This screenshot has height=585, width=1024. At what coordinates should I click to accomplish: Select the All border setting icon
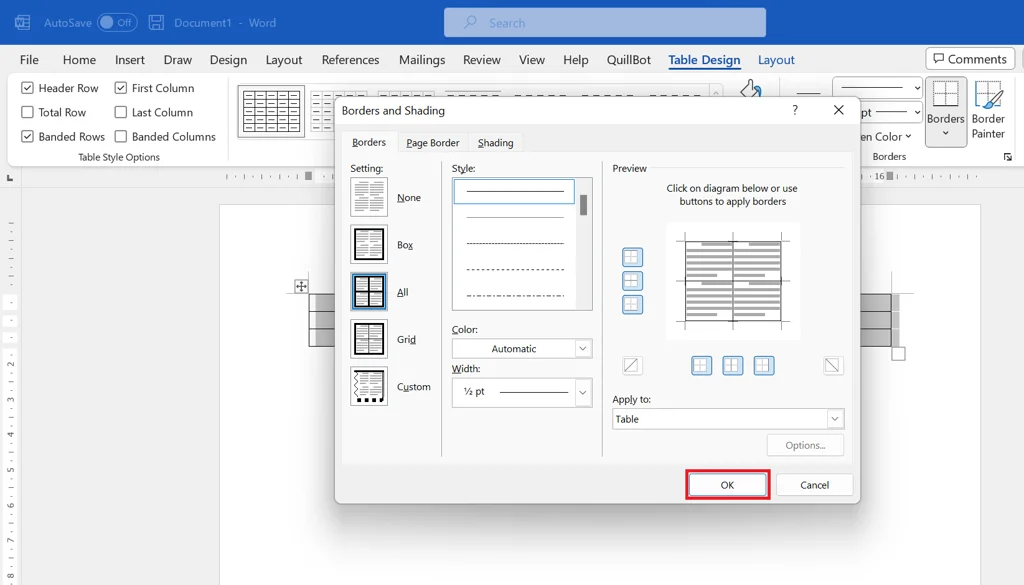[369, 291]
